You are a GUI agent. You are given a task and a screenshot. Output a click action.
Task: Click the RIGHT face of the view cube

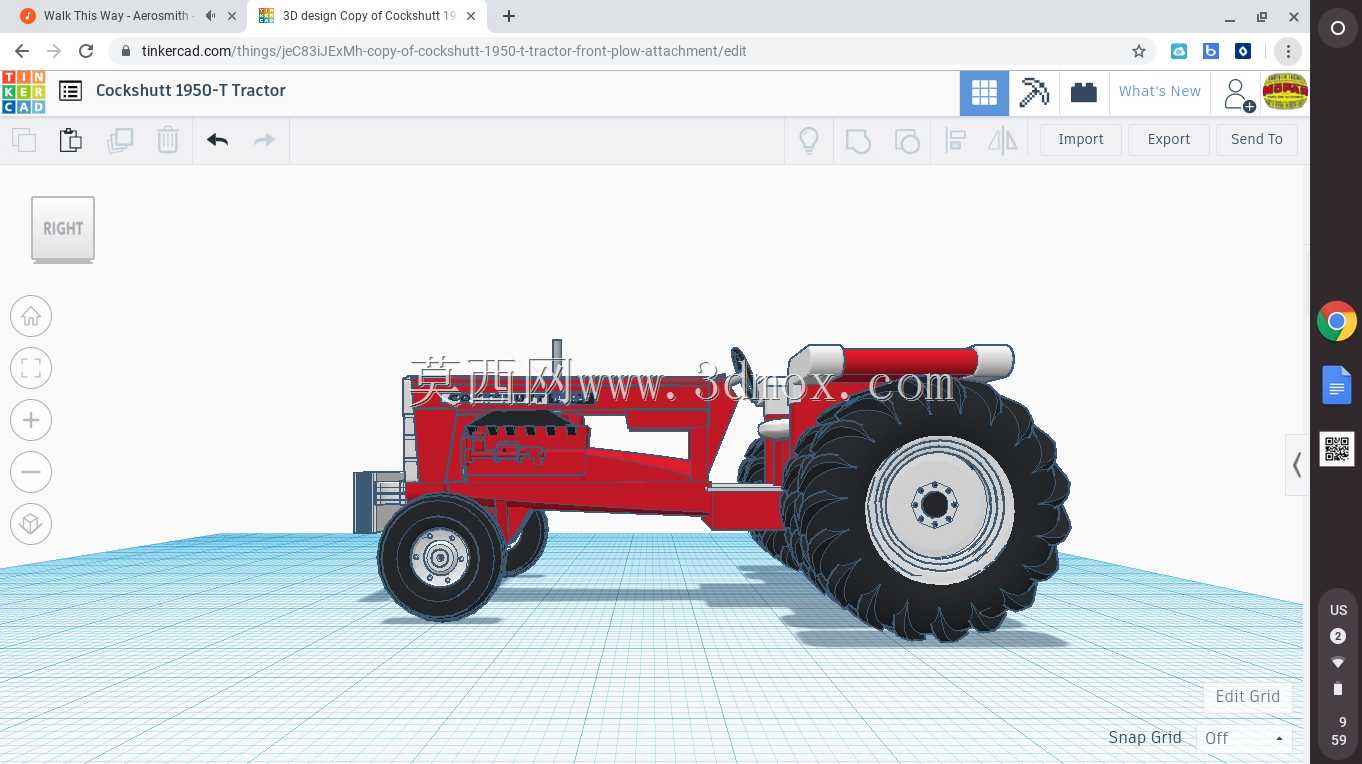[x=63, y=228]
